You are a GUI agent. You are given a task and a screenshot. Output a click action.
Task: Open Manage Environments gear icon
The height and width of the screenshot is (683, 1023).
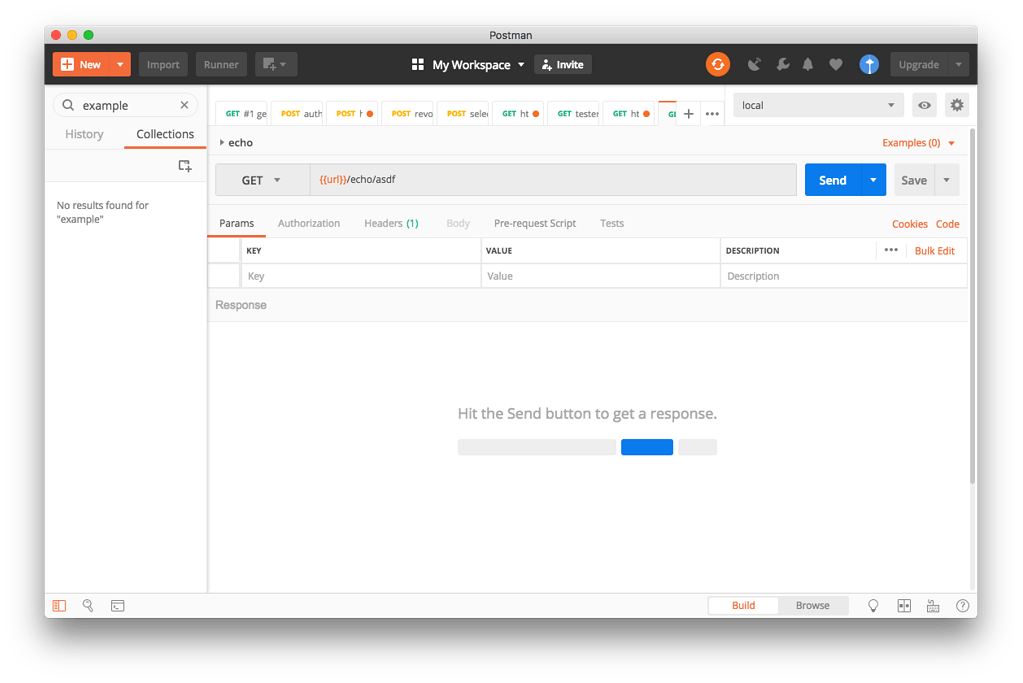[x=956, y=105]
